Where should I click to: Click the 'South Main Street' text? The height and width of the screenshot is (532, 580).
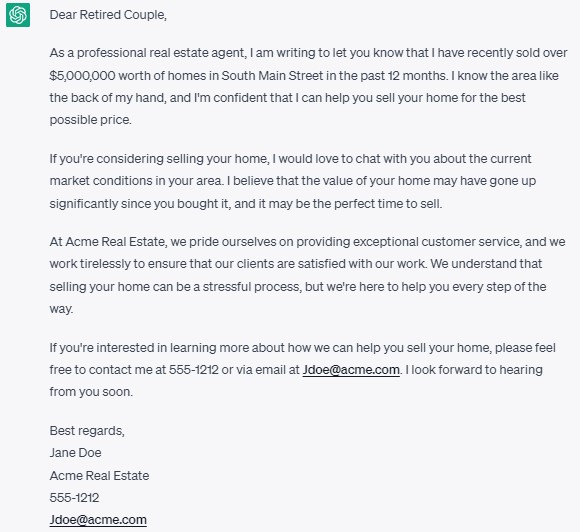coord(272,75)
